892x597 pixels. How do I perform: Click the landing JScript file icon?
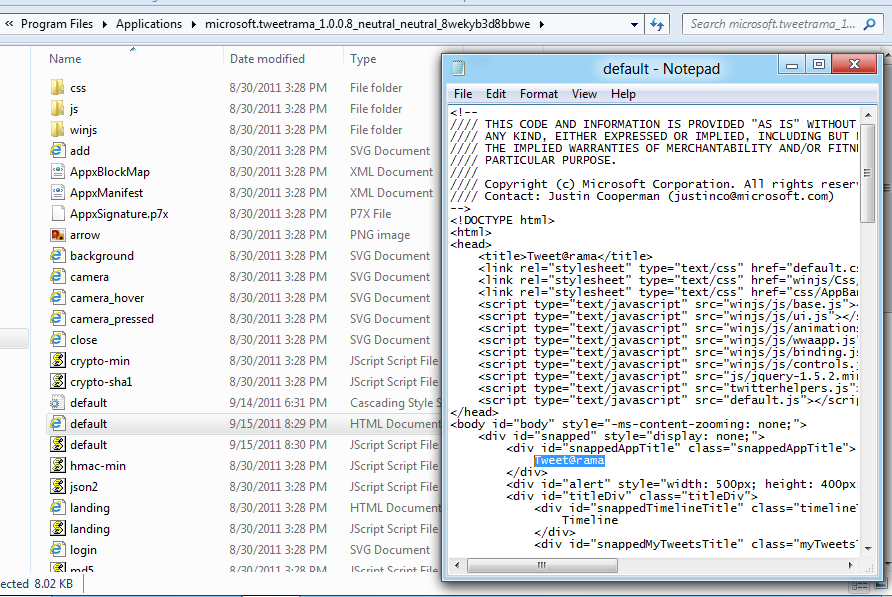click(x=57, y=529)
